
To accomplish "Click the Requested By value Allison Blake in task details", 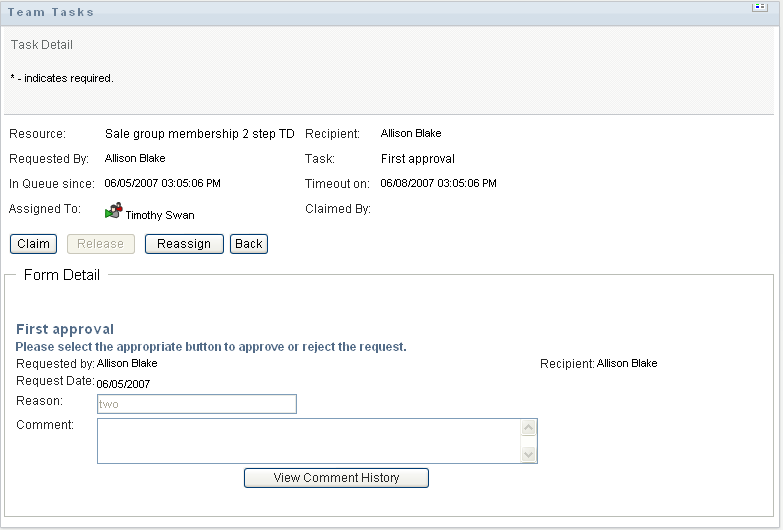I will click(x=135, y=158).
